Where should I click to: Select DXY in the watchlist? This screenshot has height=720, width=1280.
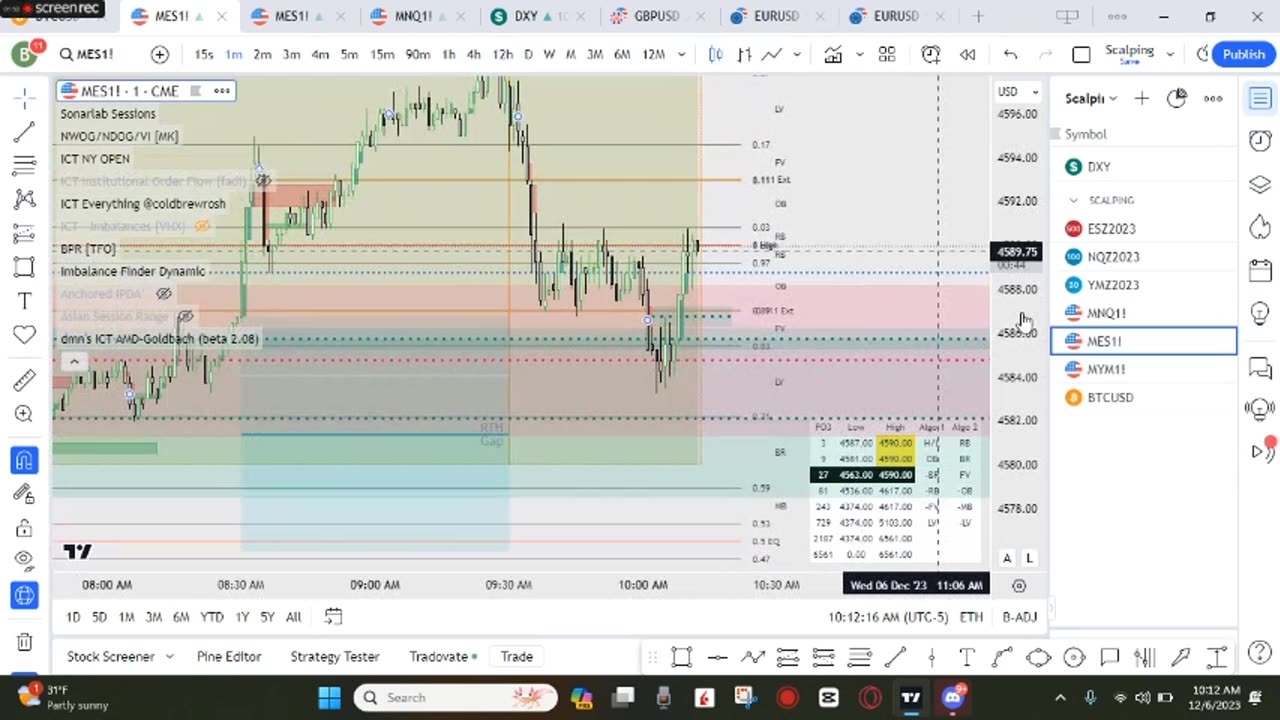point(1143,167)
